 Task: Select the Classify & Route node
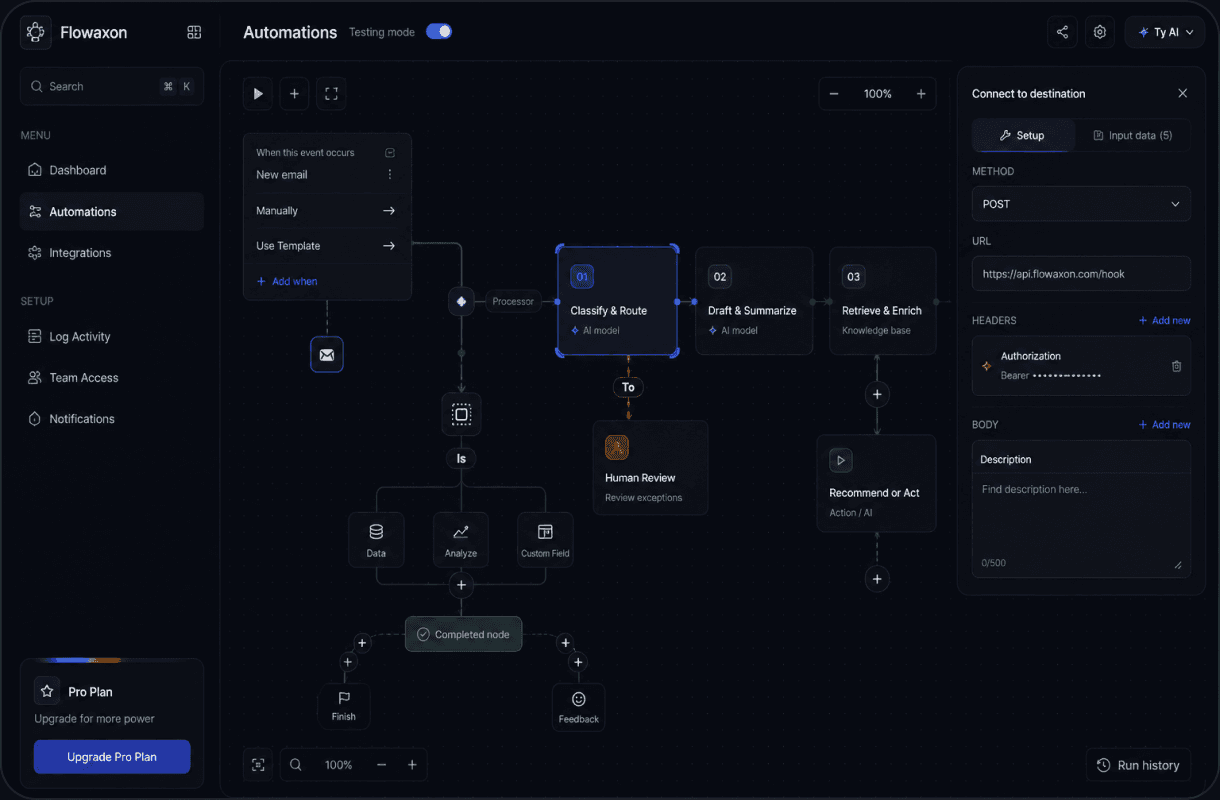617,301
